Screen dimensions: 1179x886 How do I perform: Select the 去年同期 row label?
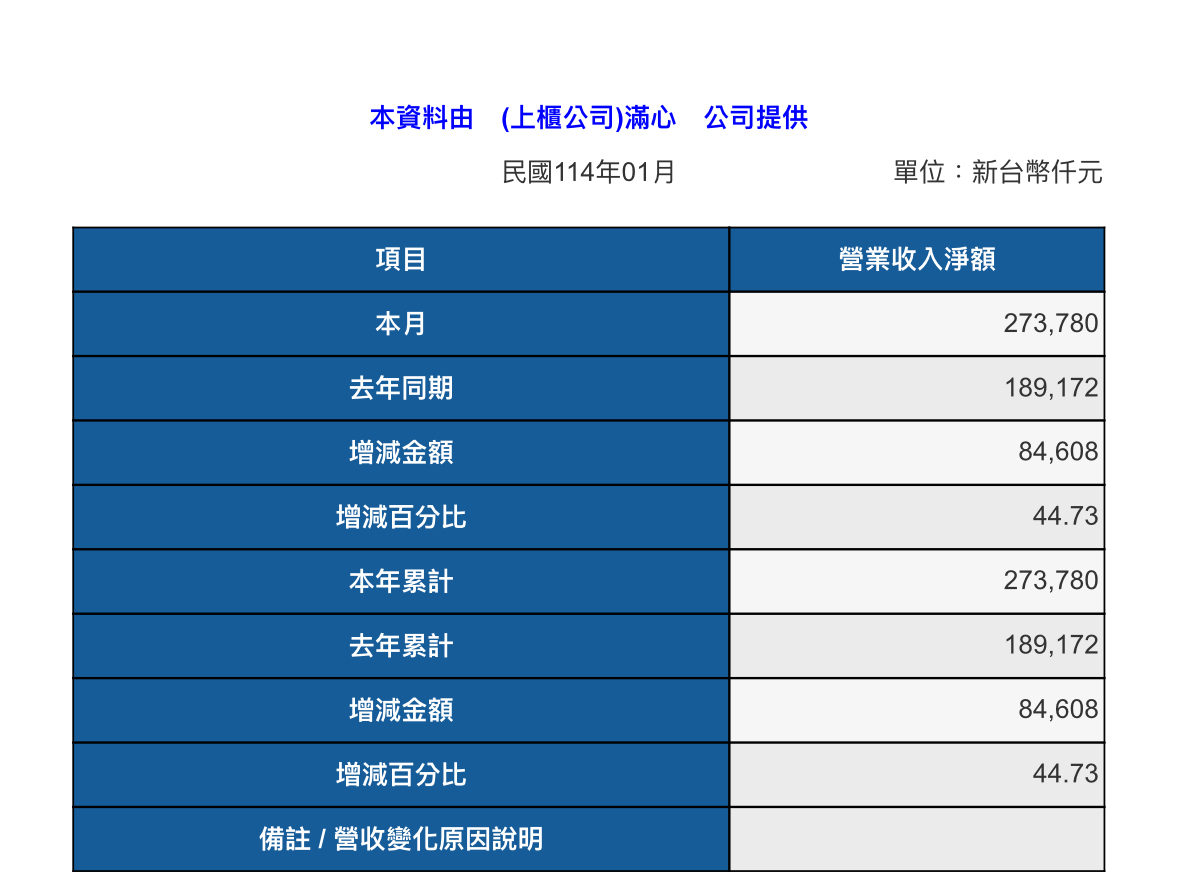point(401,388)
